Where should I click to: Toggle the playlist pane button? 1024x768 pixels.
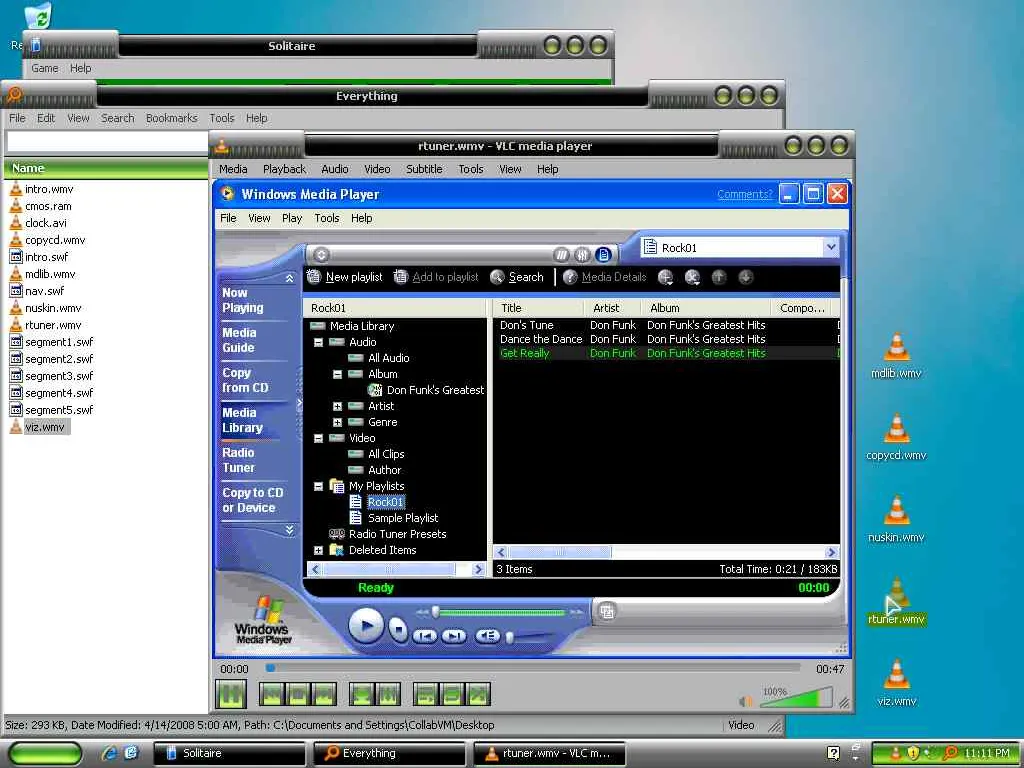604,255
